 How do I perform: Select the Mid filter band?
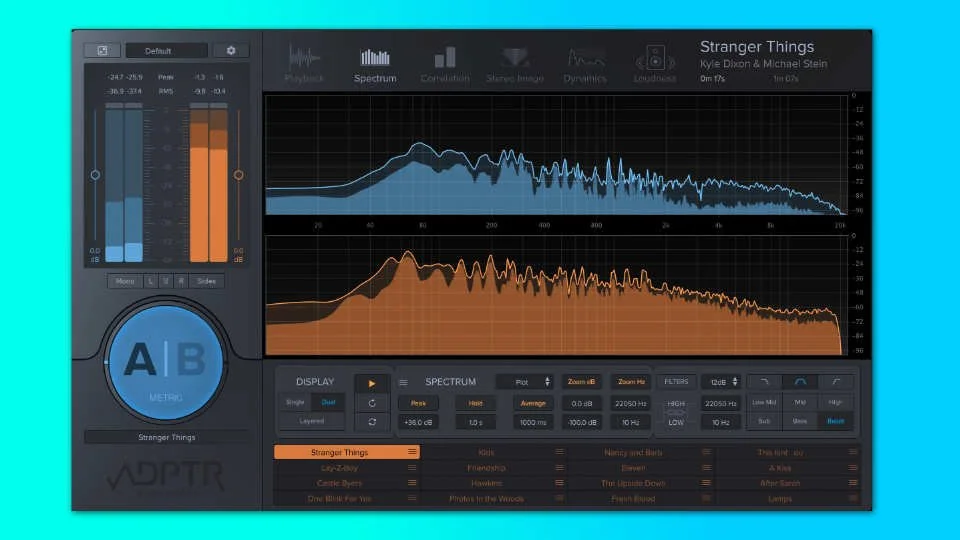800,402
